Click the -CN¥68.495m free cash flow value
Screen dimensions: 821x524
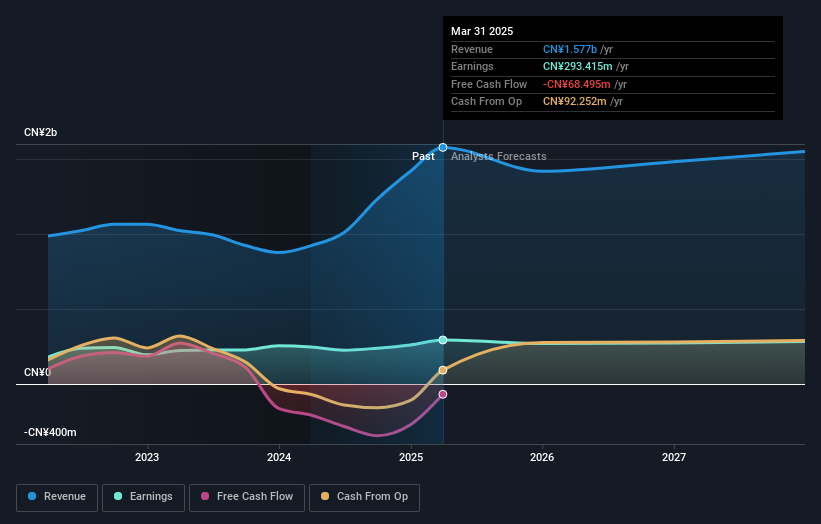click(x=576, y=84)
